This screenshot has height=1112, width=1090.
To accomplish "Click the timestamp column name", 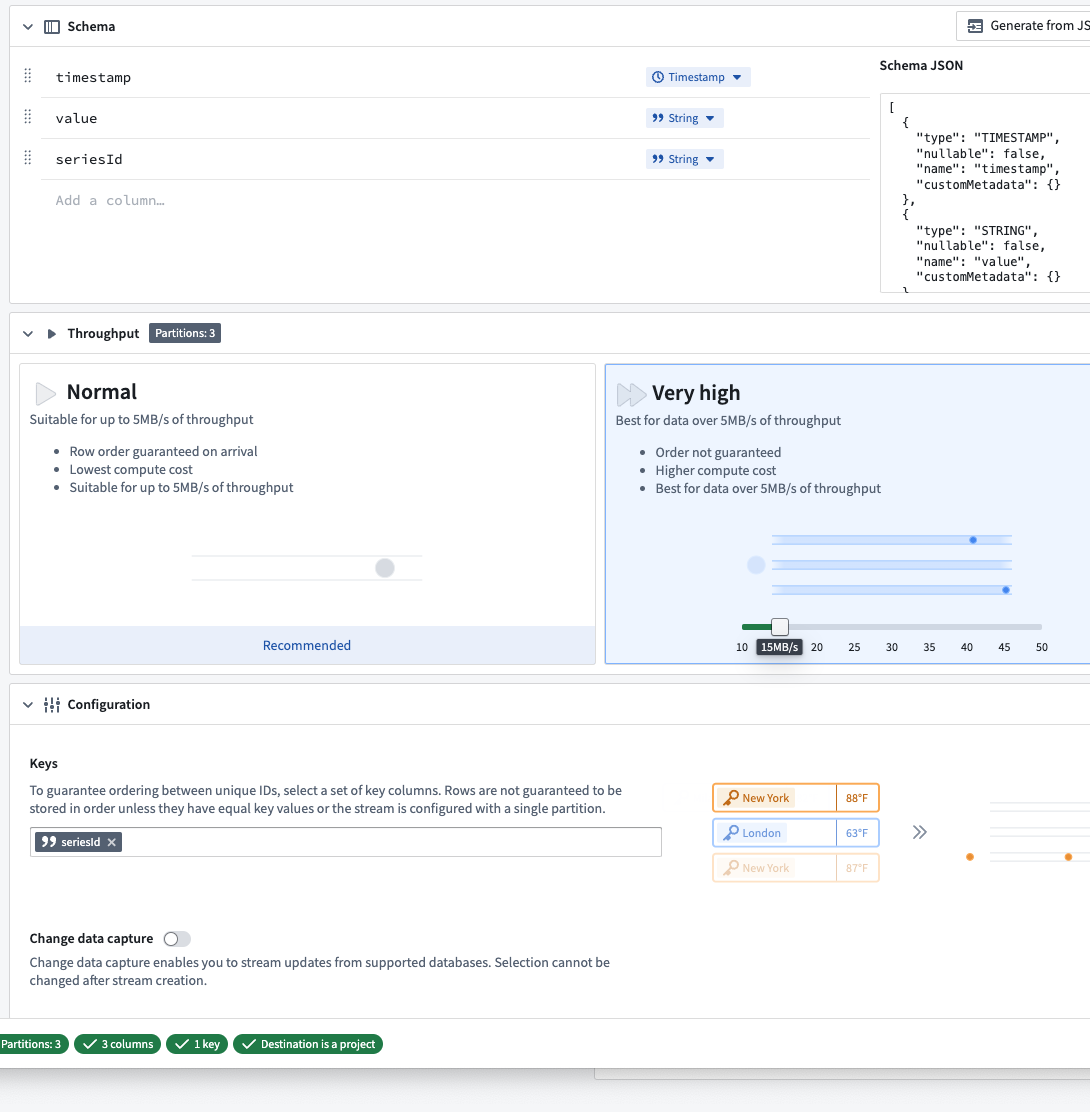I will click(94, 77).
